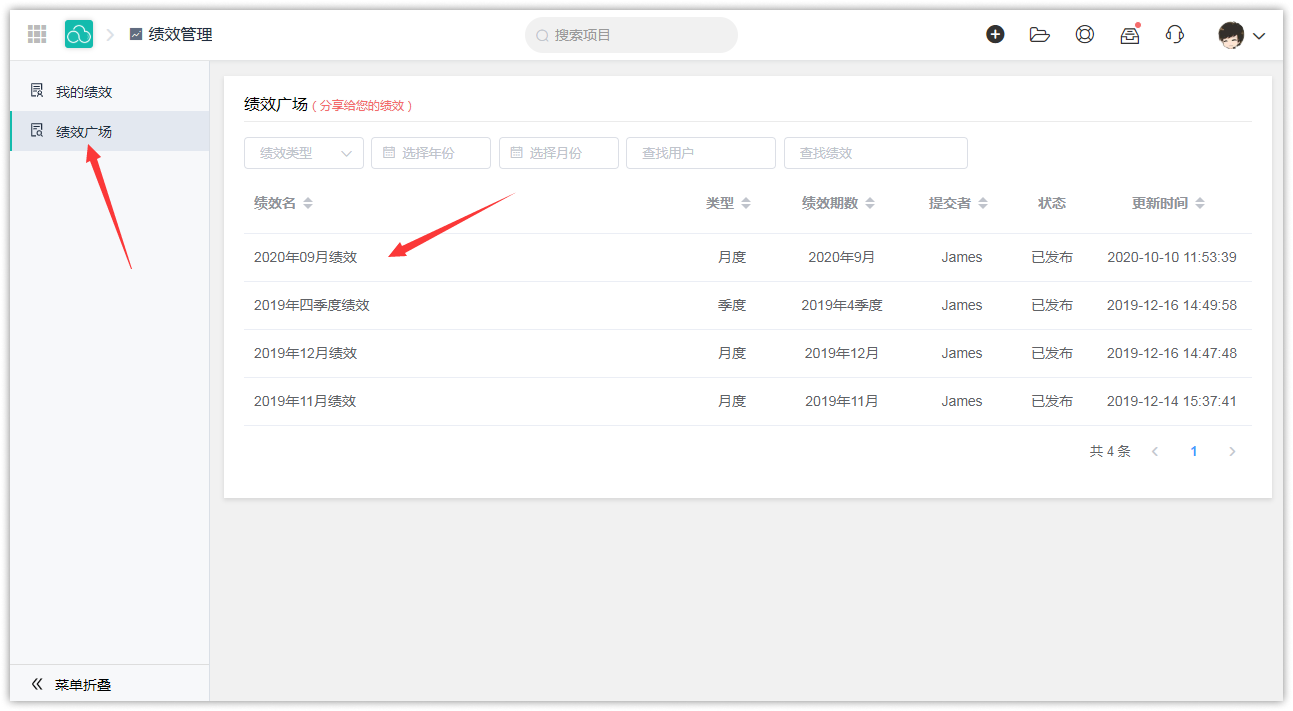Viewport: 1293px width, 711px height.
Task: Click the 搜索项目 search box
Action: [631, 35]
